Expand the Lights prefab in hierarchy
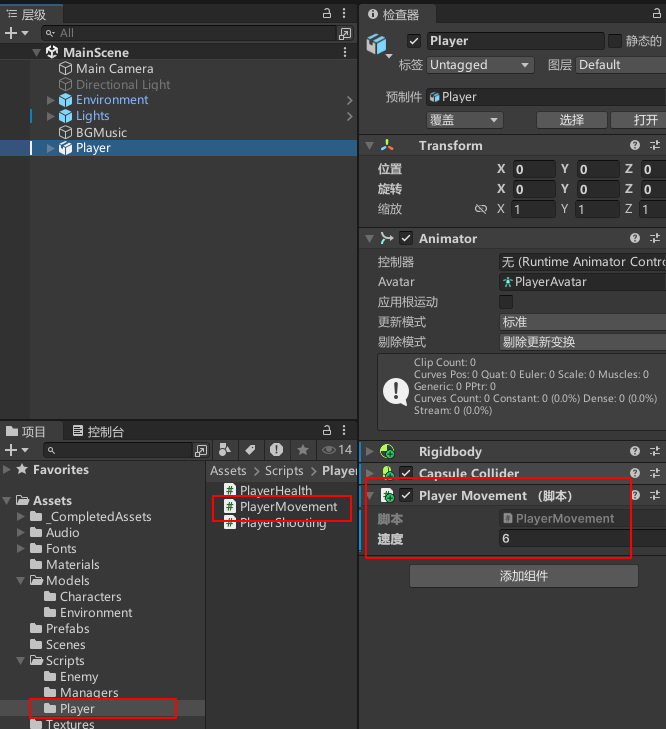This screenshot has height=729, width=666. tap(51, 116)
